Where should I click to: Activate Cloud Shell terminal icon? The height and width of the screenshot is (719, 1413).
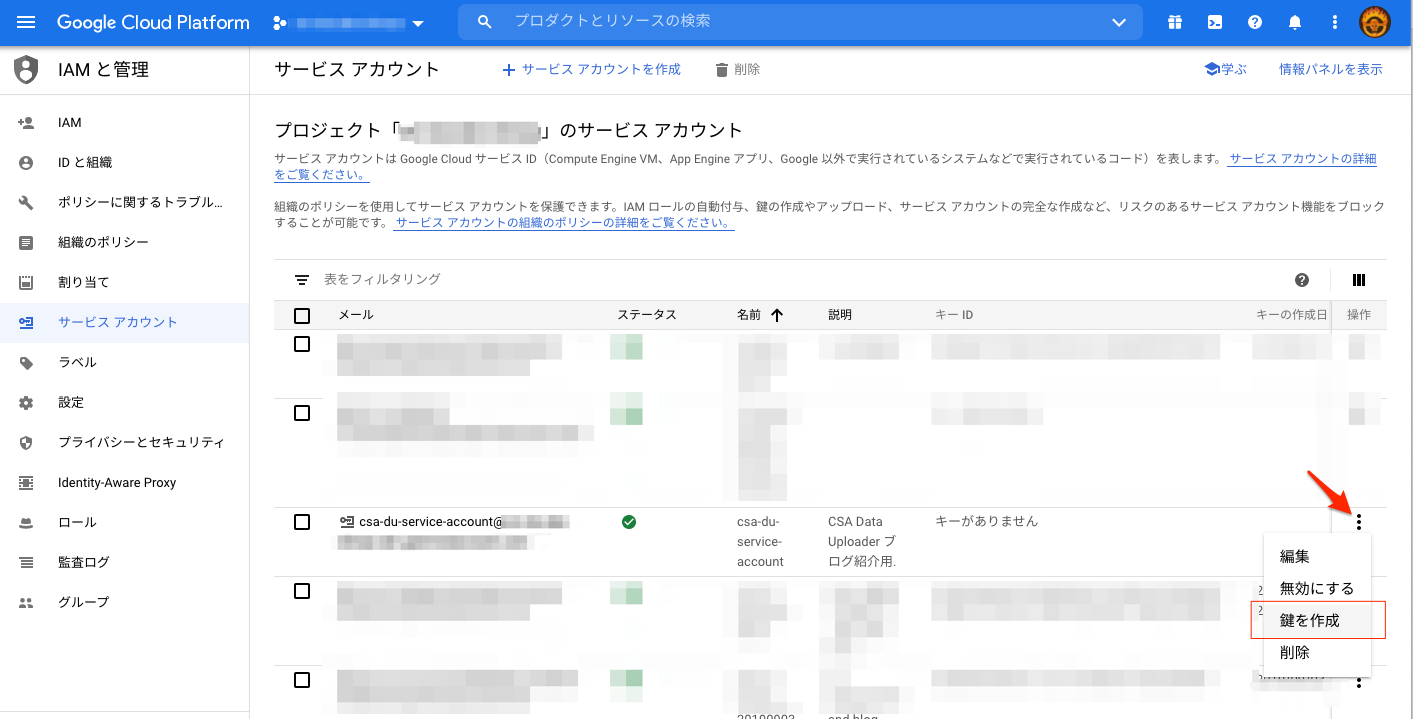click(x=1215, y=22)
